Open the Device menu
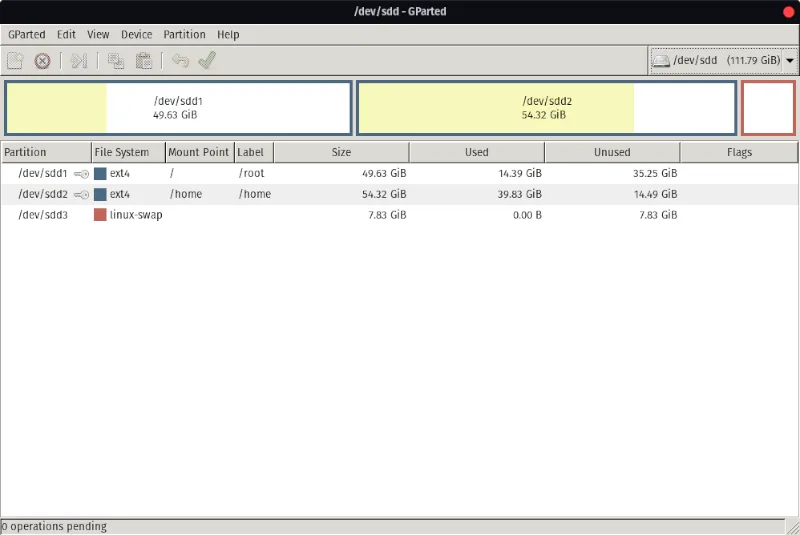The height and width of the screenshot is (535, 800). point(137,34)
